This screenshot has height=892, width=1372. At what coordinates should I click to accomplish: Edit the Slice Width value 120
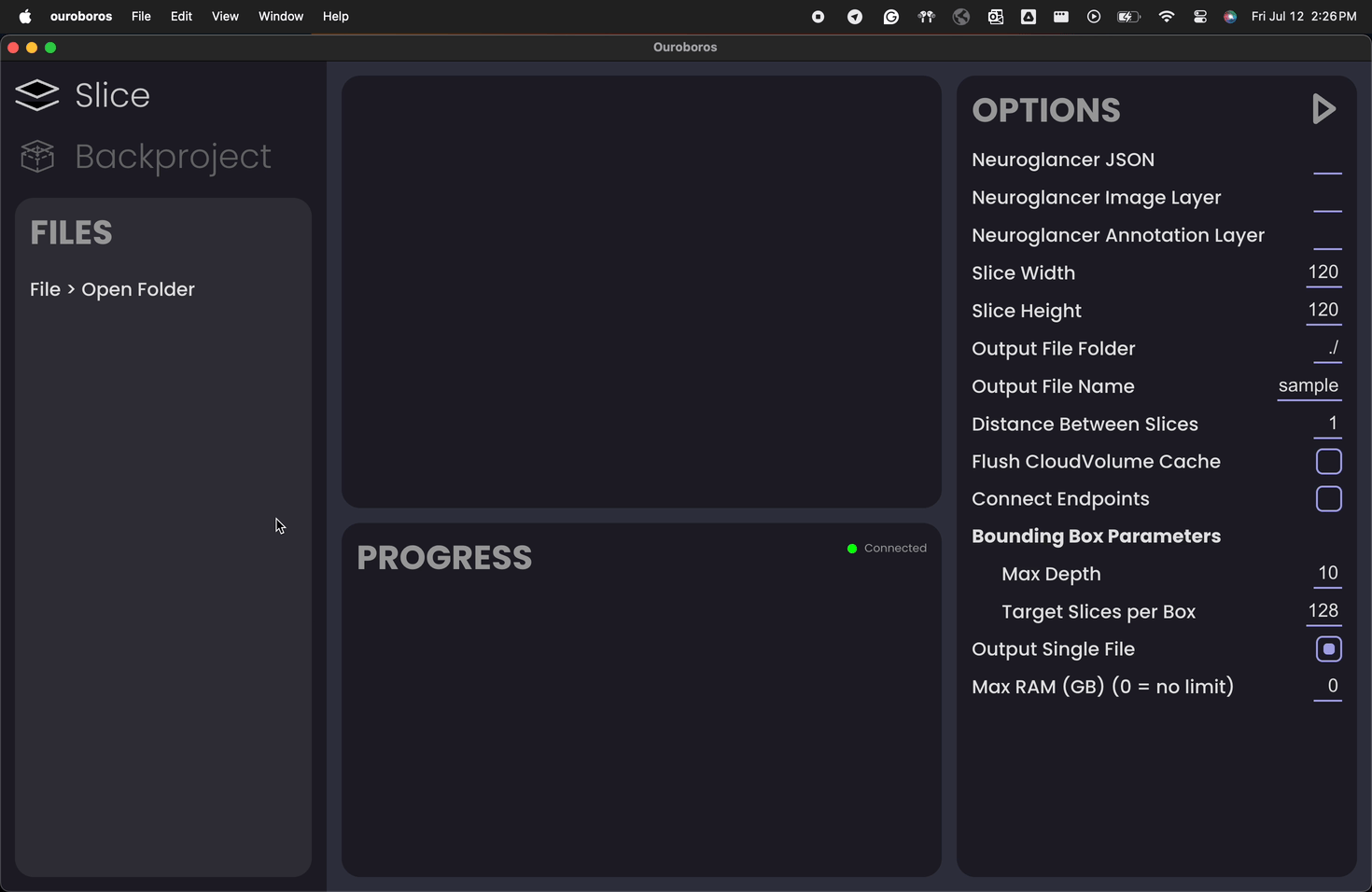(1323, 273)
